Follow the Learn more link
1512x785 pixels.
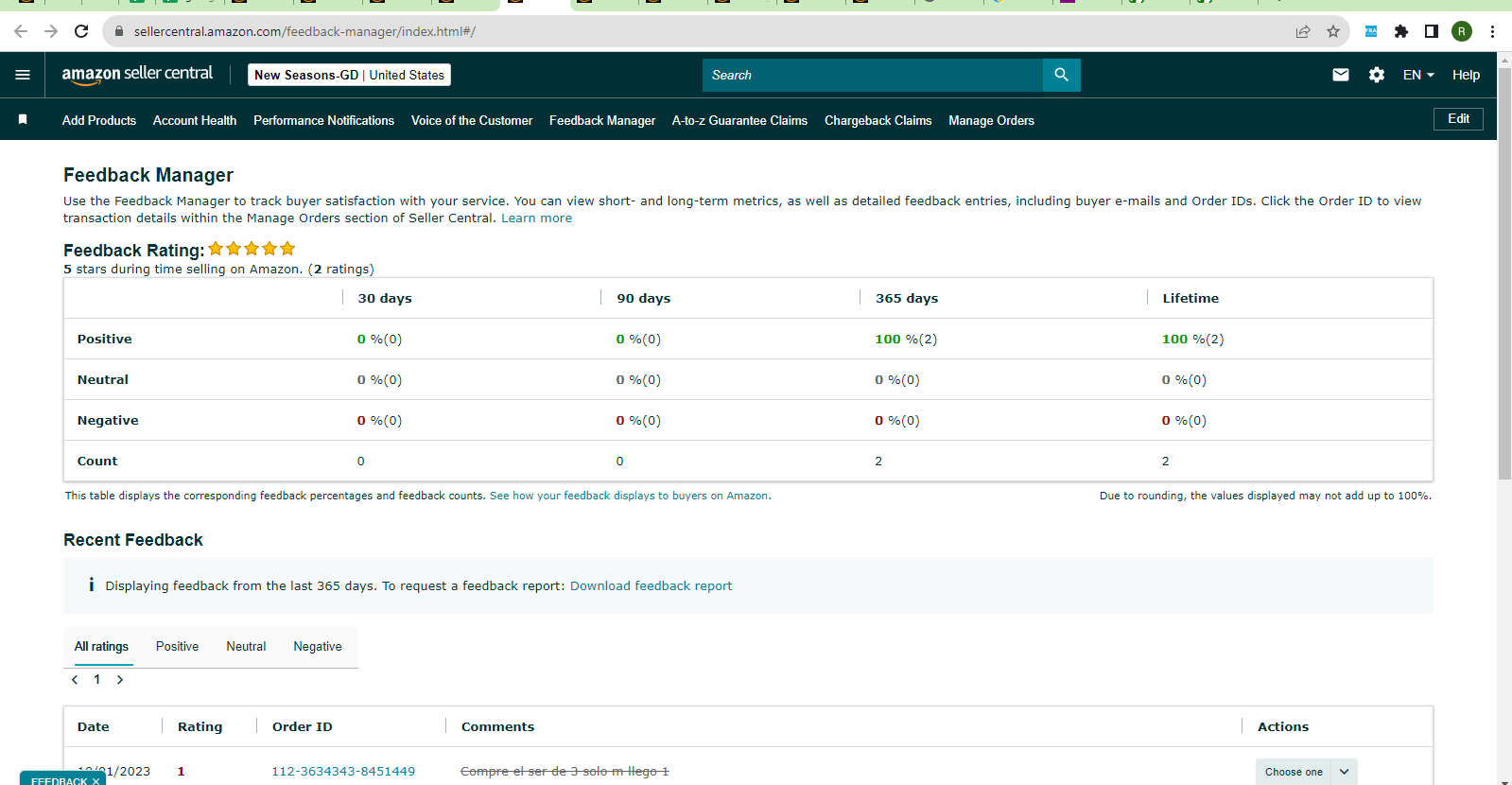[x=536, y=218]
